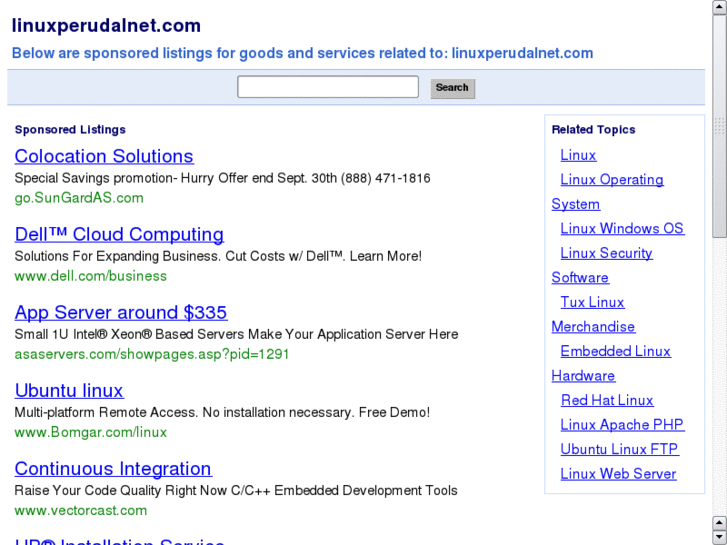727x545 pixels.
Task: Visit the www.vectorcast.com address
Action: (x=81, y=511)
